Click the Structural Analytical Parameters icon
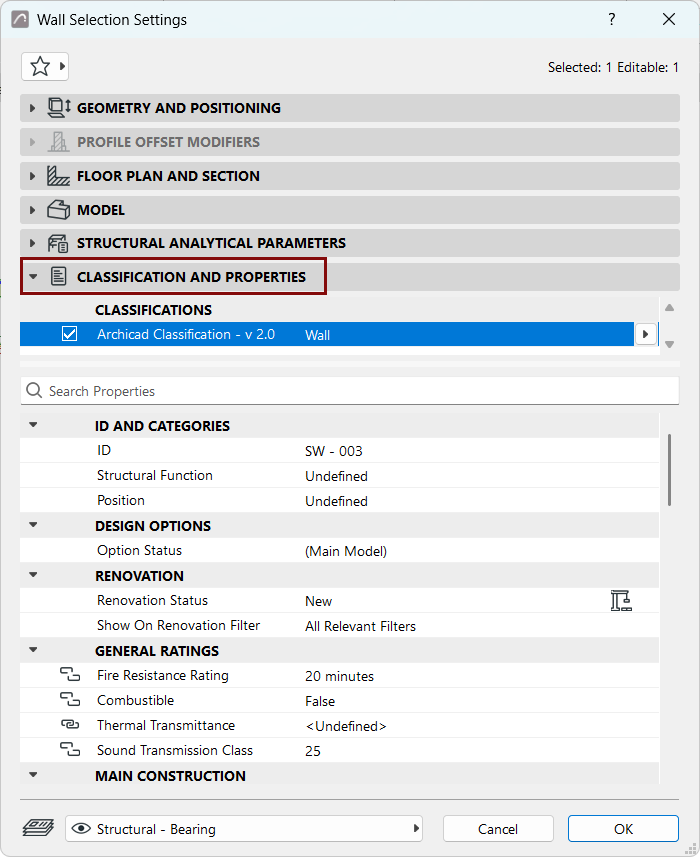Viewport: 700px width, 857px height. click(58, 243)
